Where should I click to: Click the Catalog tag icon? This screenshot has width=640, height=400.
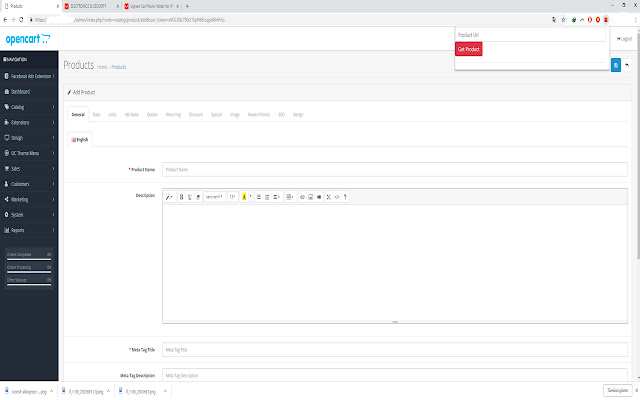click(7, 107)
